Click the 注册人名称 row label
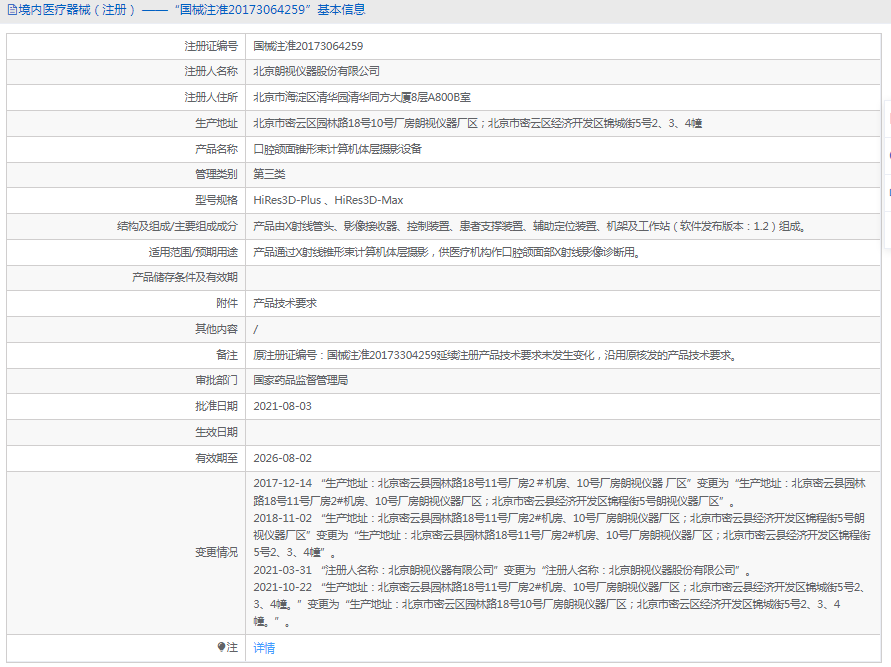891x667 pixels. 211,72
